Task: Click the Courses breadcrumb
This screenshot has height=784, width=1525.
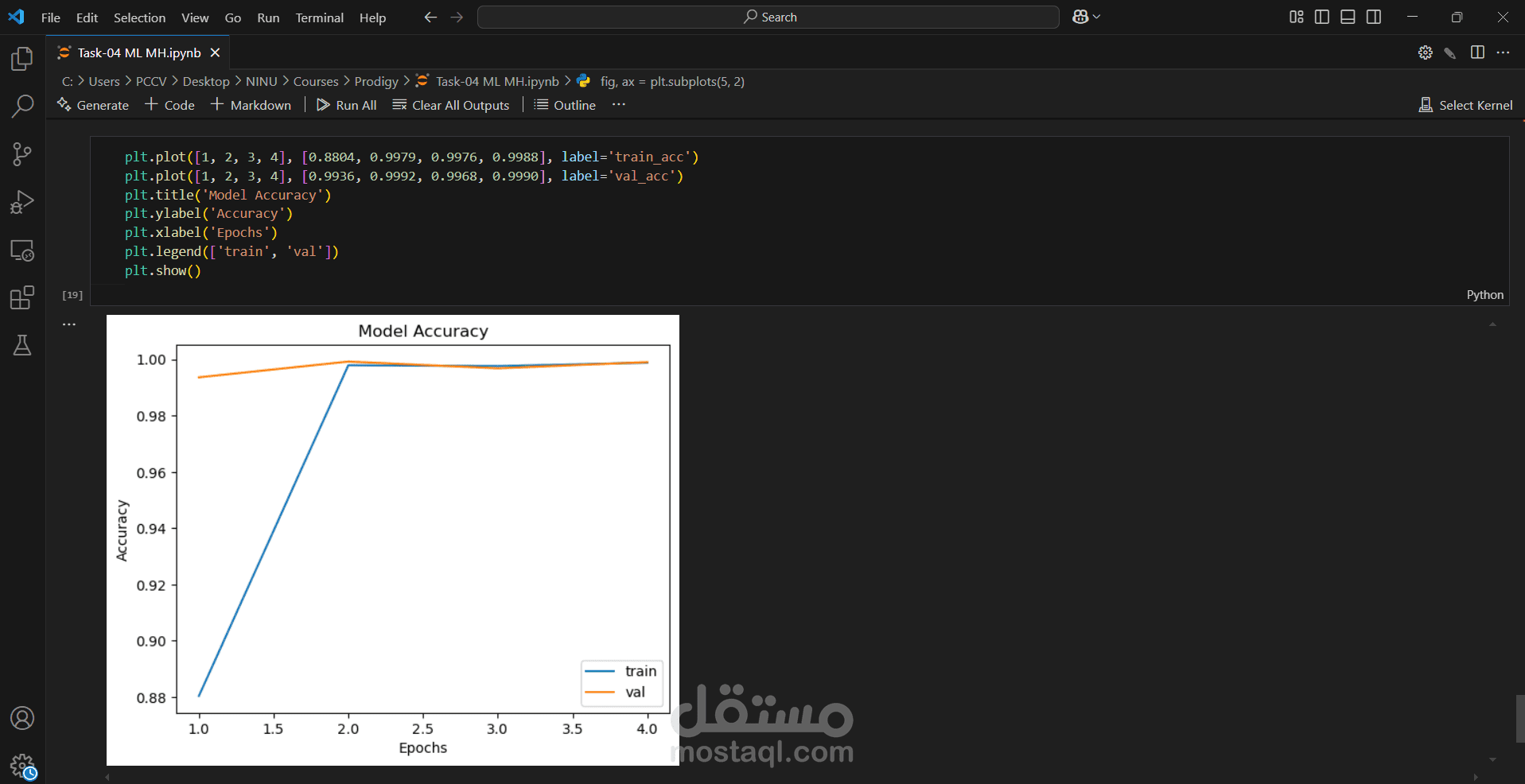Action: (316, 81)
